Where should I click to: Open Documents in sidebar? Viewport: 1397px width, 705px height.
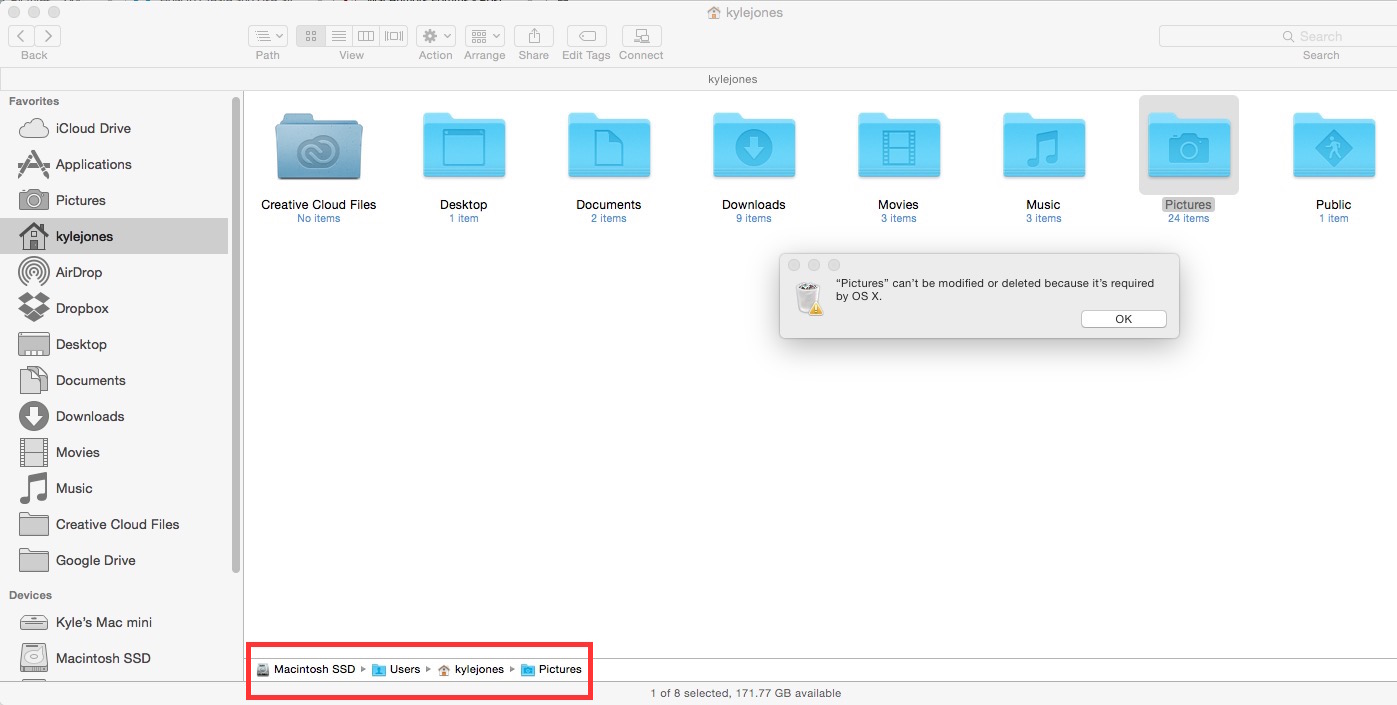(x=114, y=380)
